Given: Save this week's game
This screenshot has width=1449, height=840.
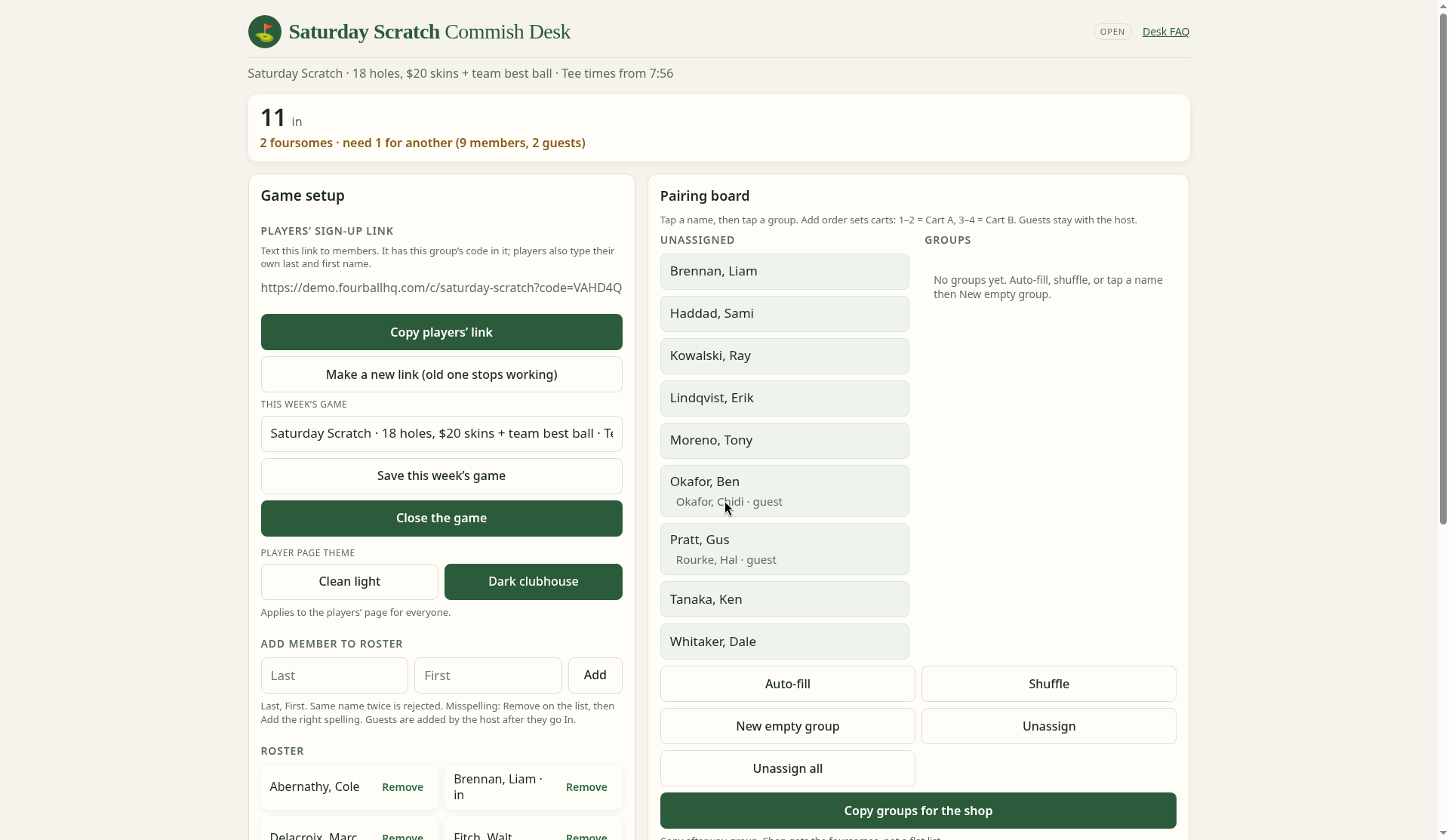Looking at the screenshot, I should (x=441, y=476).
